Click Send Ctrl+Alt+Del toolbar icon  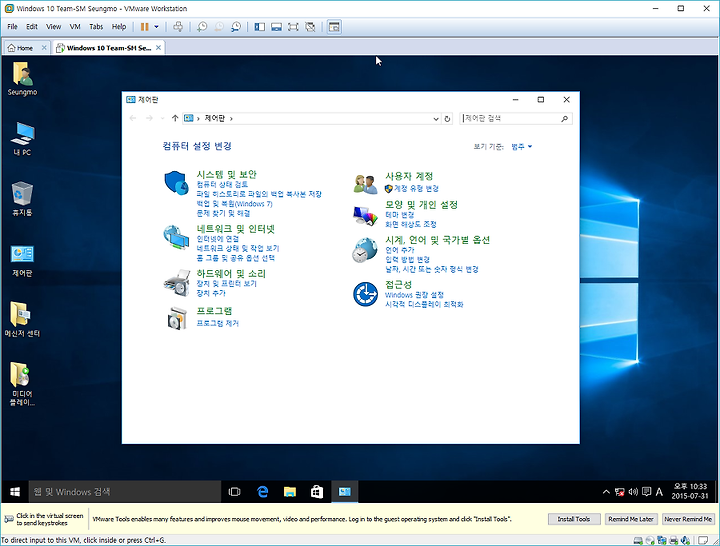[x=178, y=27]
